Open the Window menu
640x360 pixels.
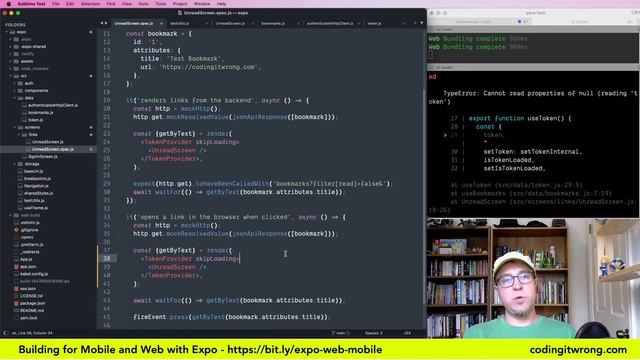pos(202,4)
